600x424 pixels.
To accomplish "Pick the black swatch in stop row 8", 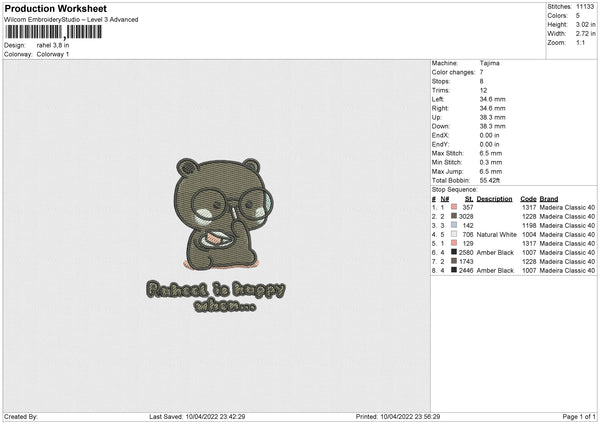I will (454, 270).
